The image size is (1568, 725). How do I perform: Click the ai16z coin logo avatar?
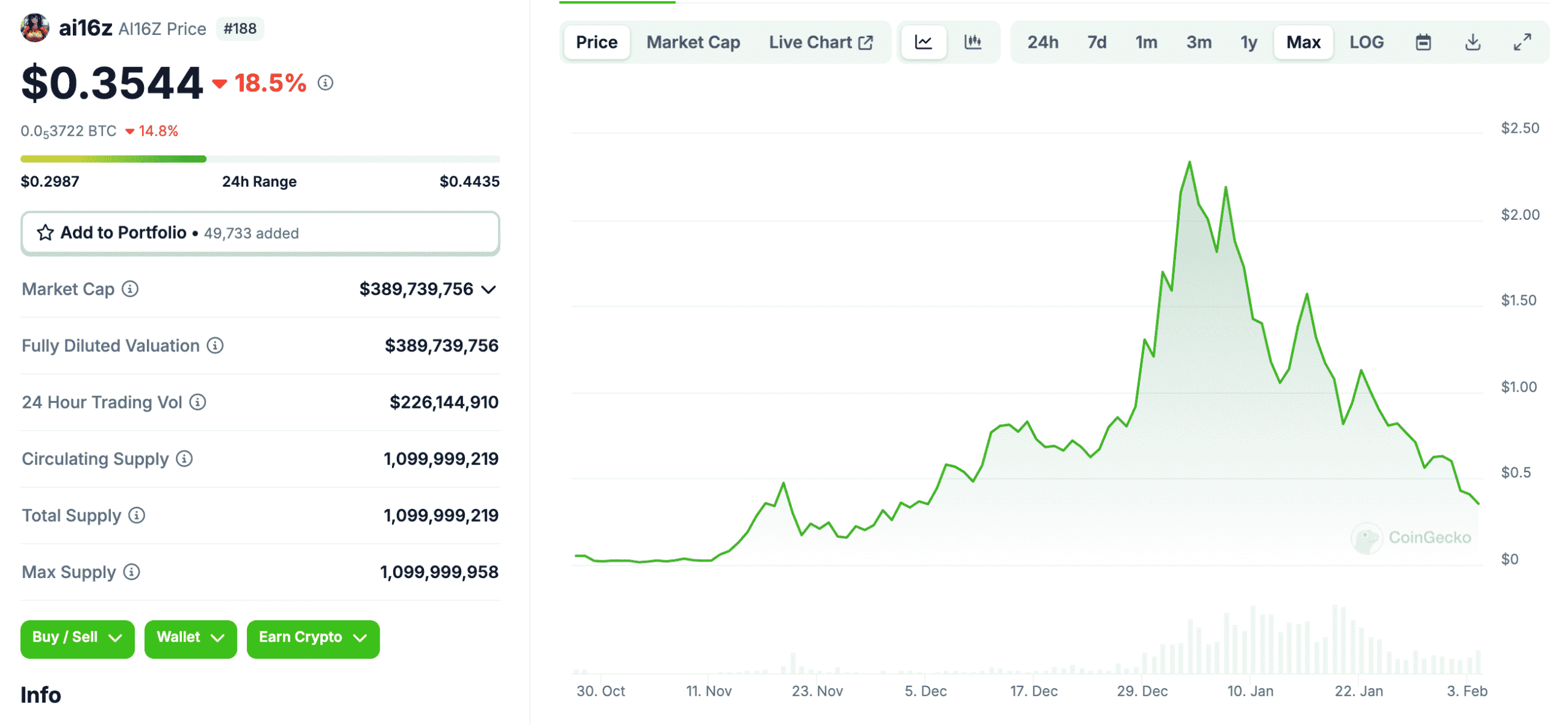(35, 28)
